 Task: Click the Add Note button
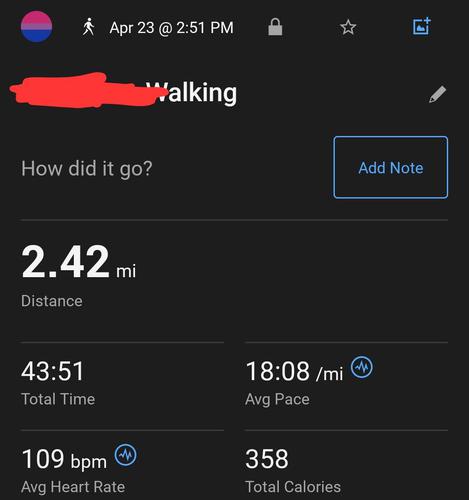pyautogui.click(x=391, y=167)
